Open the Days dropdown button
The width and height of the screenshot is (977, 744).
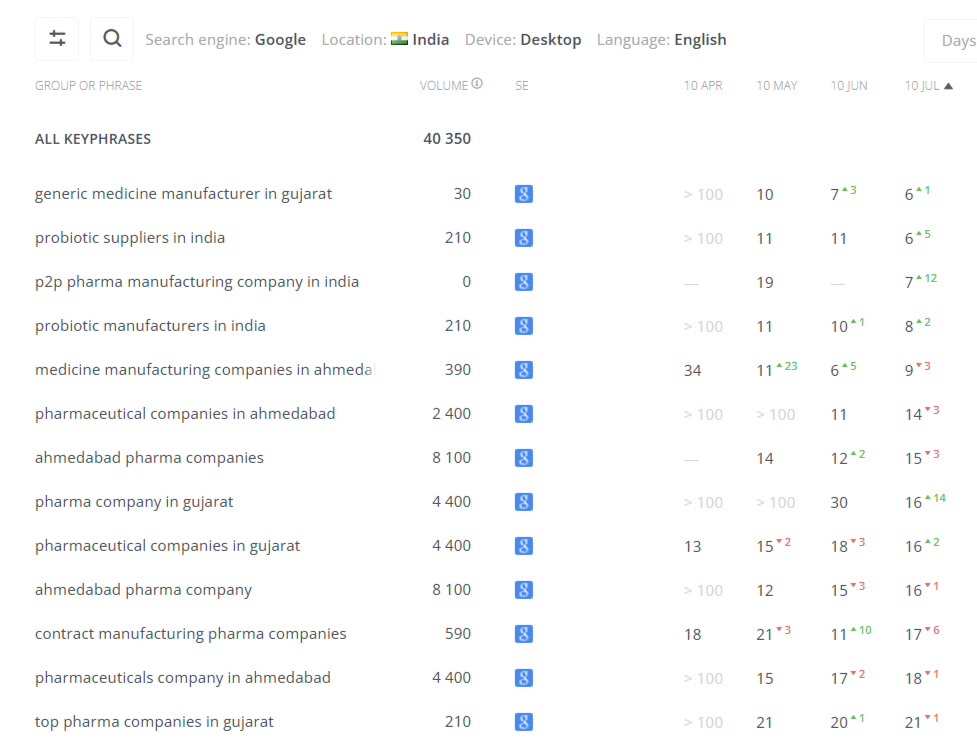[951, 41]
